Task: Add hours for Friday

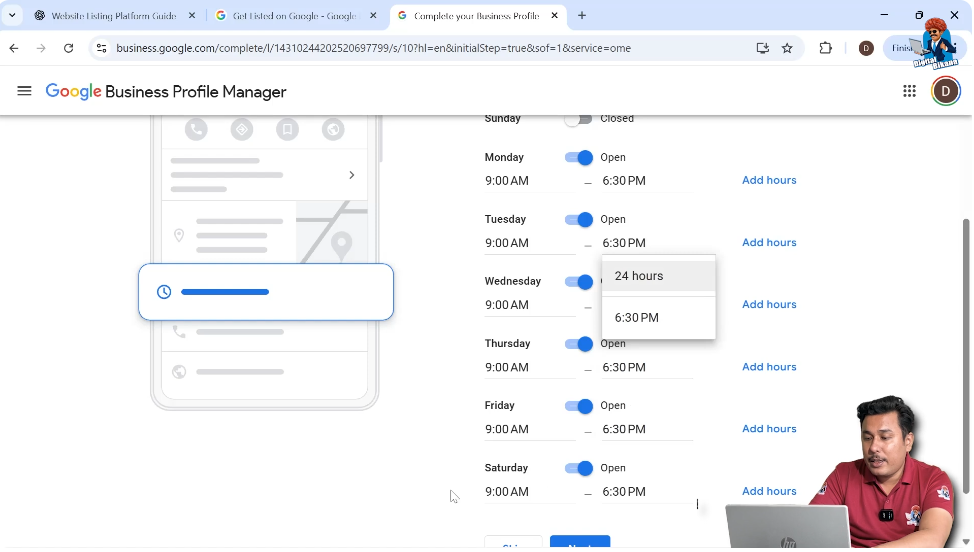Action: coord(769,428)
